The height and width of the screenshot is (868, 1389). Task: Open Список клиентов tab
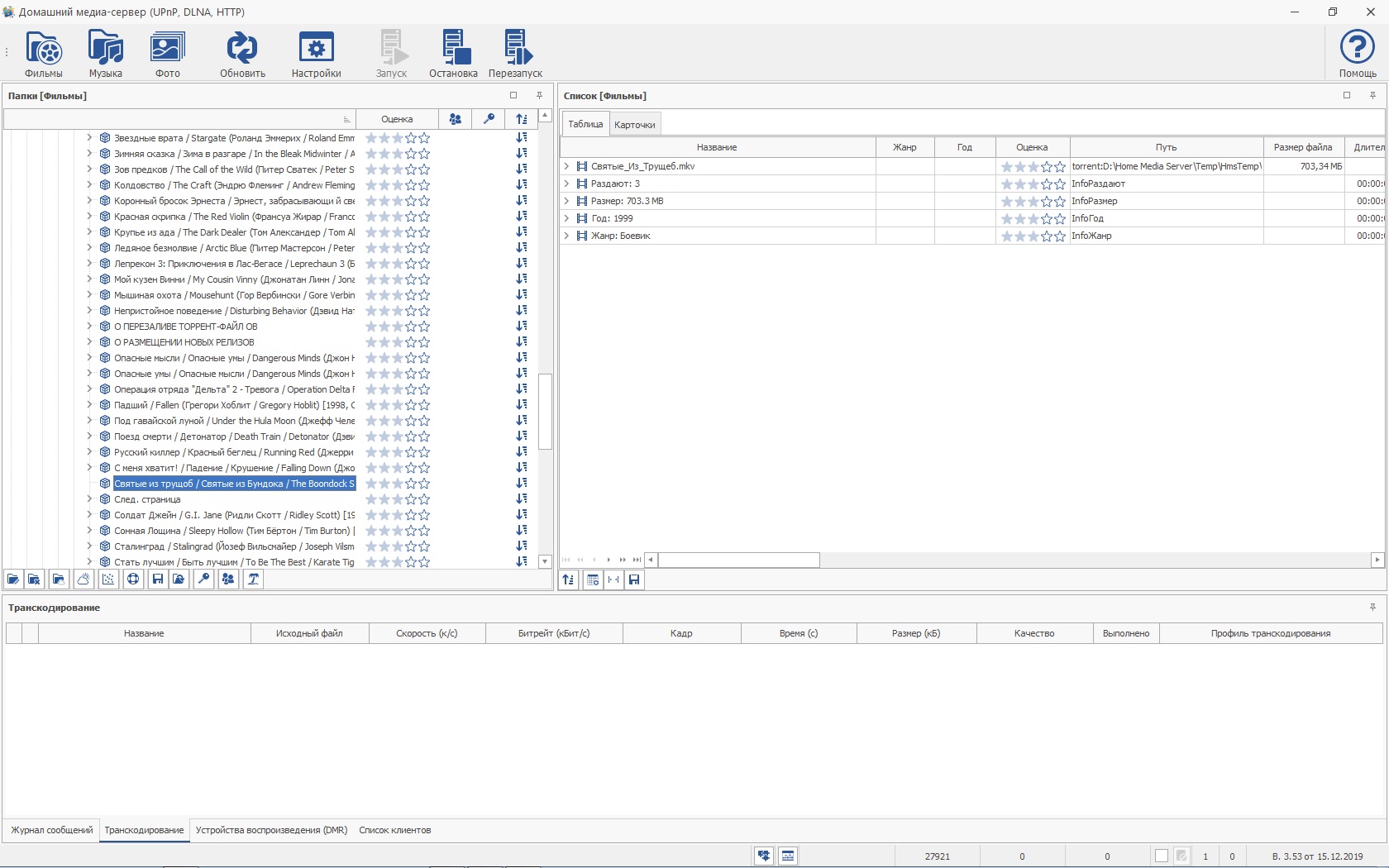pos(394,830)
